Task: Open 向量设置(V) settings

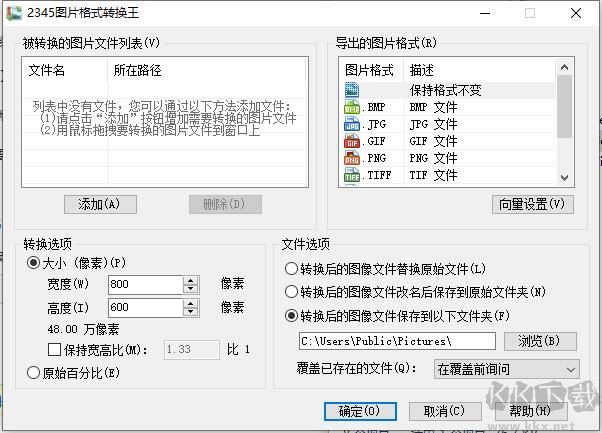Action: pyautogui.click(x=533, y=204)
